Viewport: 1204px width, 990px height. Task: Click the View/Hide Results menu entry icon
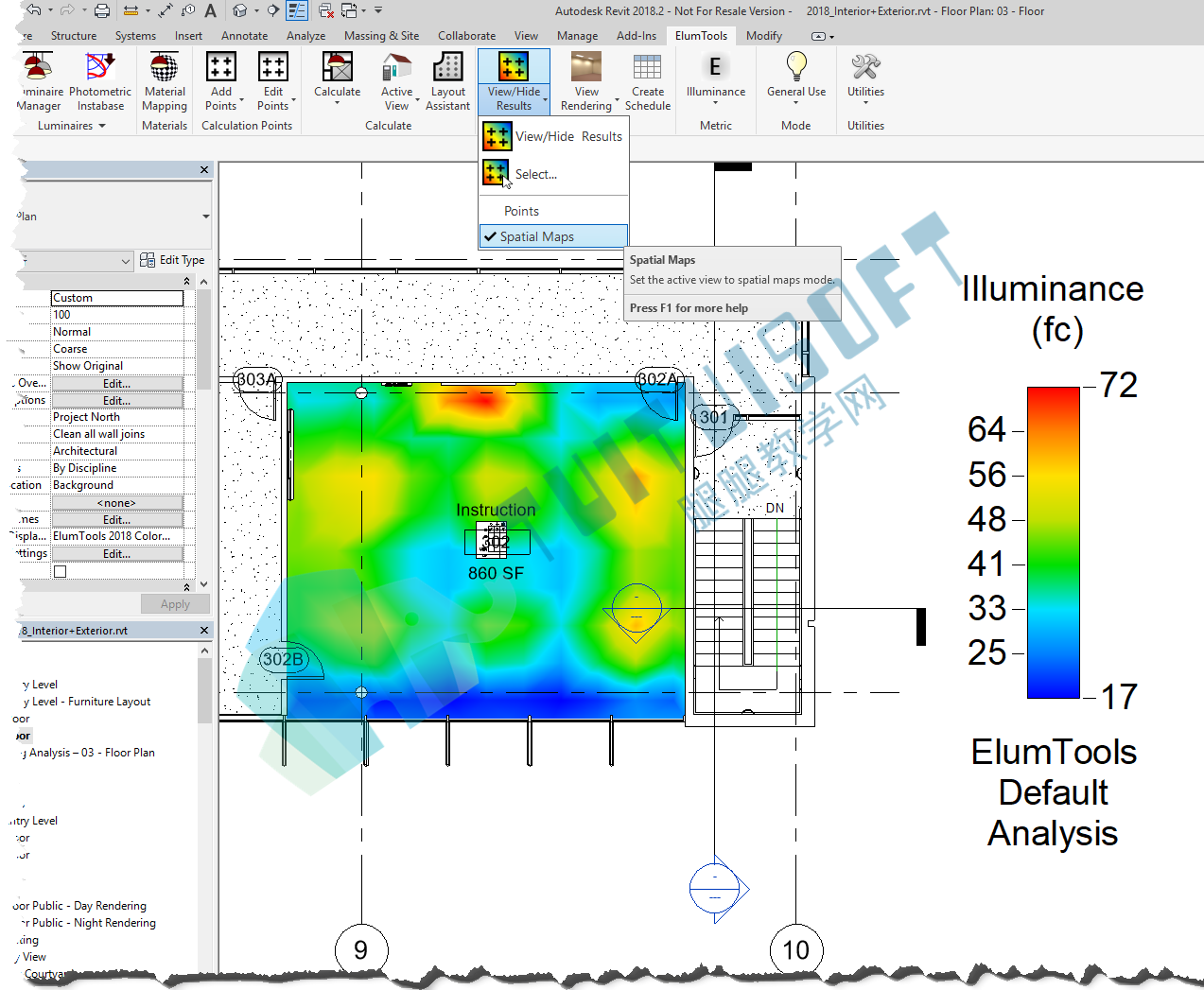click(497, 136)
